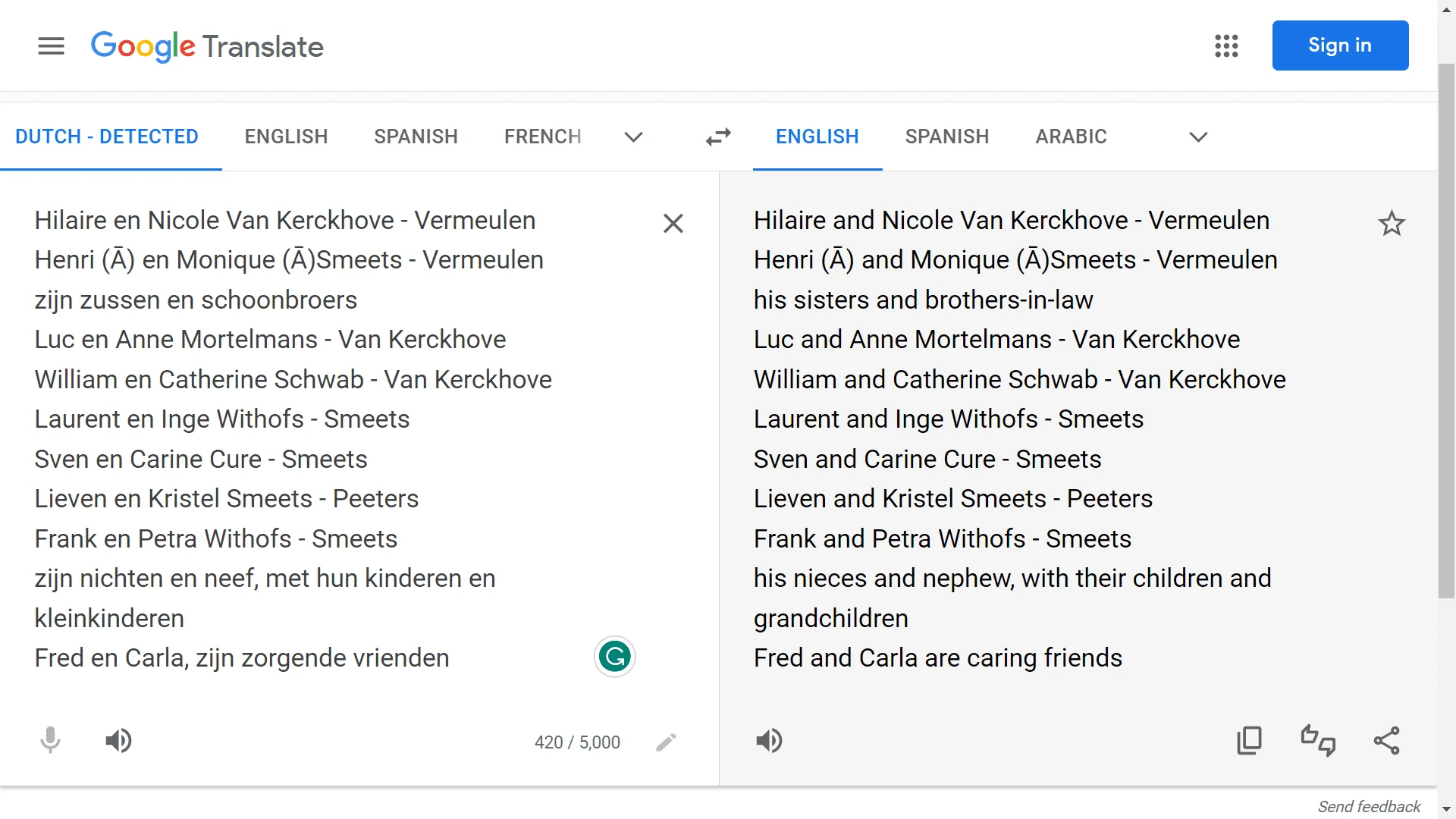Screen dimensions: 1456x819
Task: Open the Grammarly icon in source box
Action: click(614, 657)
